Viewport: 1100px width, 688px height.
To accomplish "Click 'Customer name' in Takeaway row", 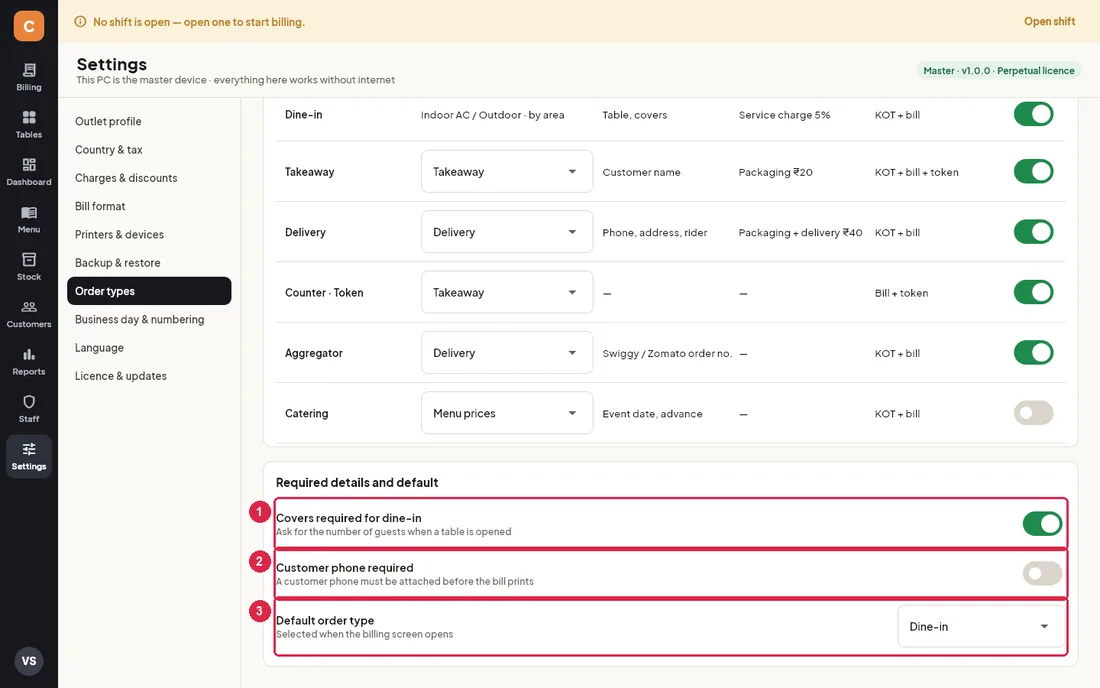I will click(641, 173).
